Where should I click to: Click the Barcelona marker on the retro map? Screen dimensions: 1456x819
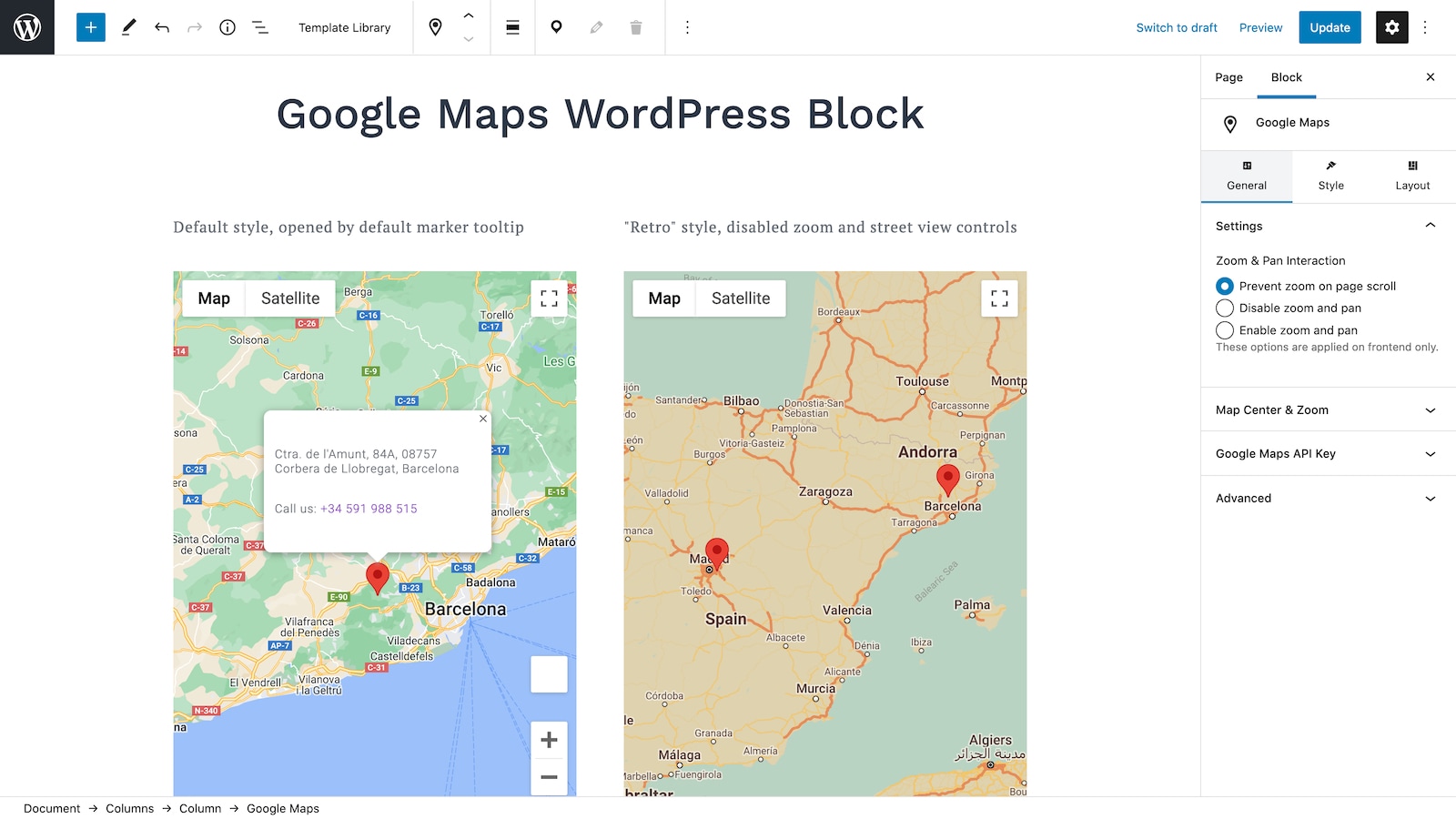(x=948, y=480)
